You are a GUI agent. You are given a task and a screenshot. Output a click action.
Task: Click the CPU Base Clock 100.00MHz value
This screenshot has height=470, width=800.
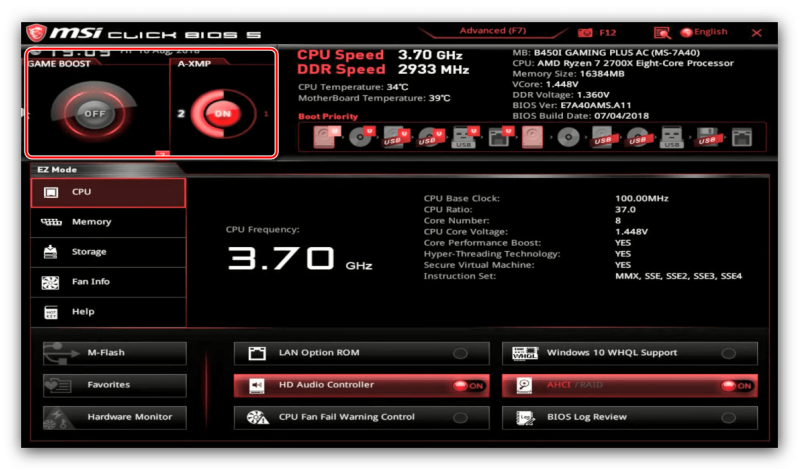click(641, 199)
